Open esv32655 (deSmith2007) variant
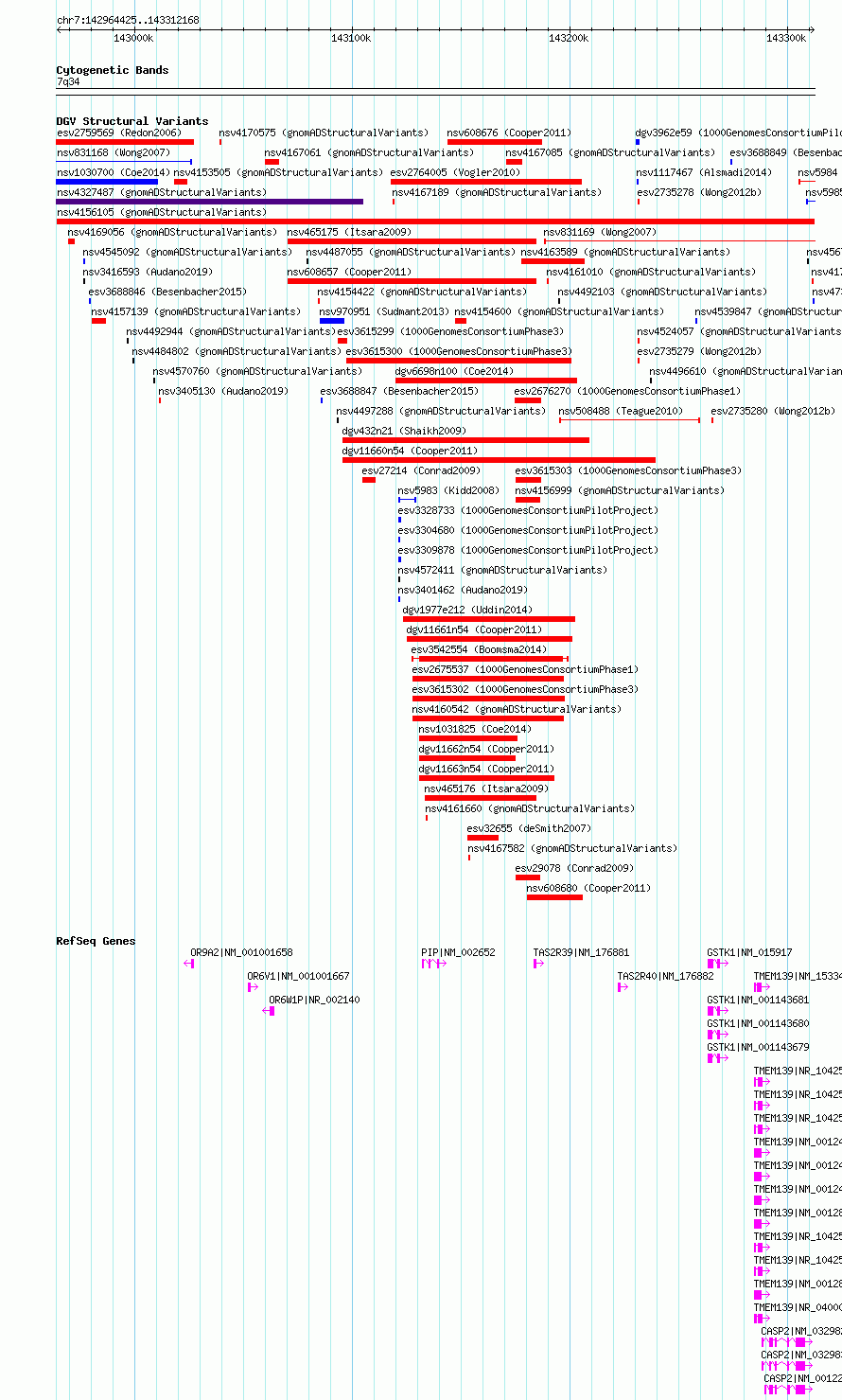Image resolution: width=842 pixels, height=1400 pixels. [x=529, y=829]
